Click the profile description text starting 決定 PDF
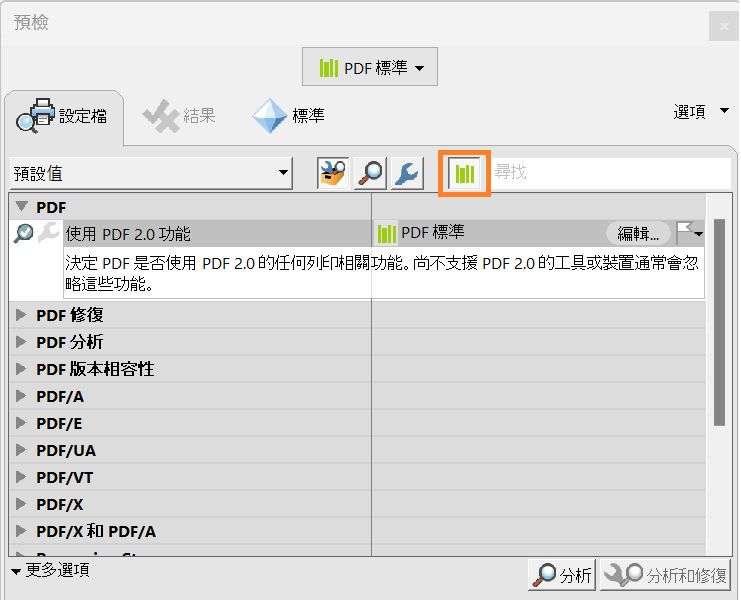 click(x=382, y=273)
